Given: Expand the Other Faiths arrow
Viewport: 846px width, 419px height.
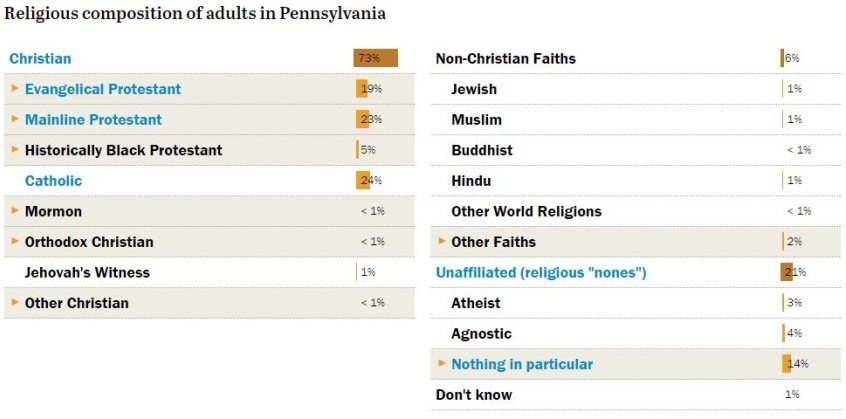Looking at the screenshot, I should pyautogui.click(x=441, y=241).
